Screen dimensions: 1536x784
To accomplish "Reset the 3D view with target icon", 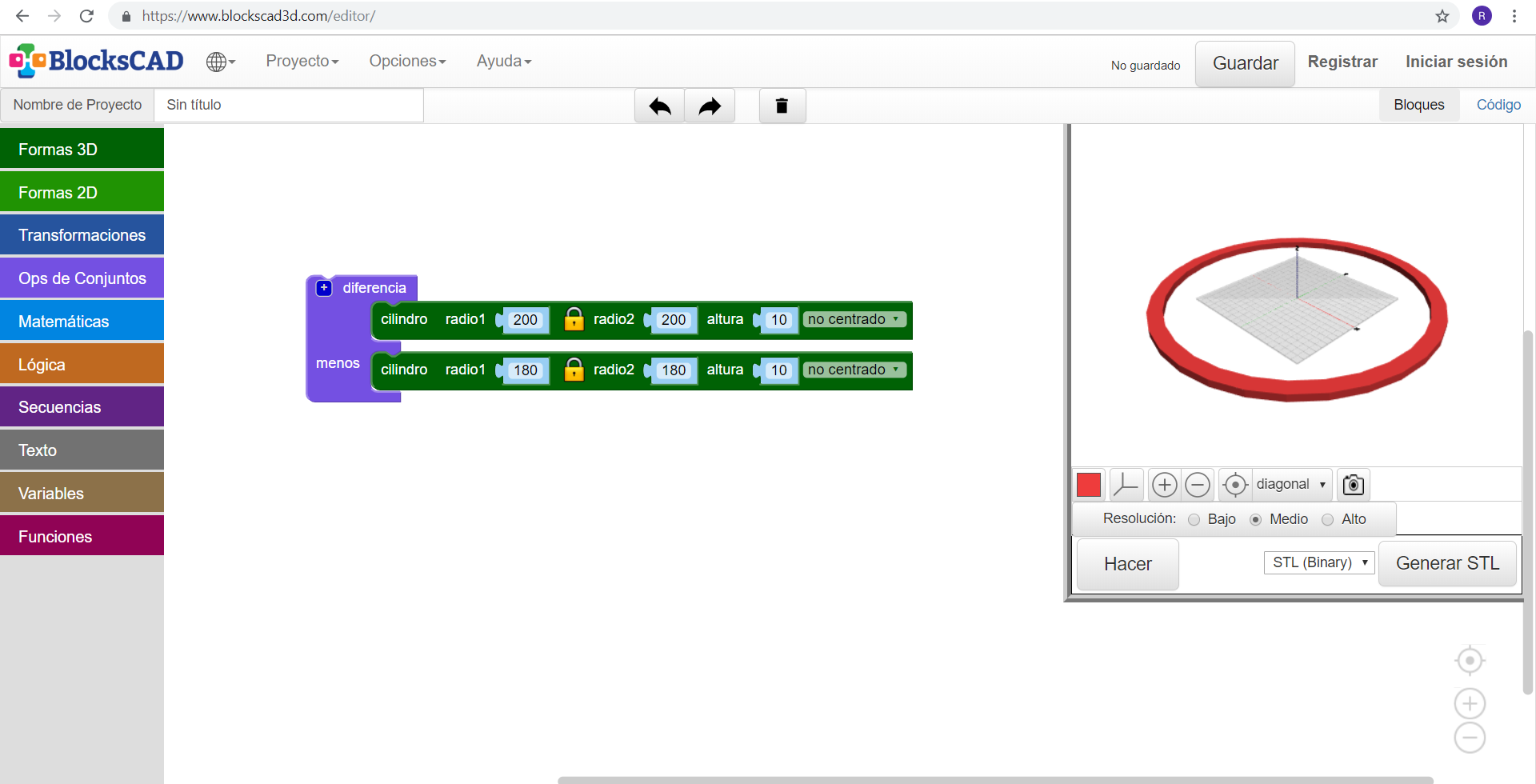I will [x=1235, y=485].
